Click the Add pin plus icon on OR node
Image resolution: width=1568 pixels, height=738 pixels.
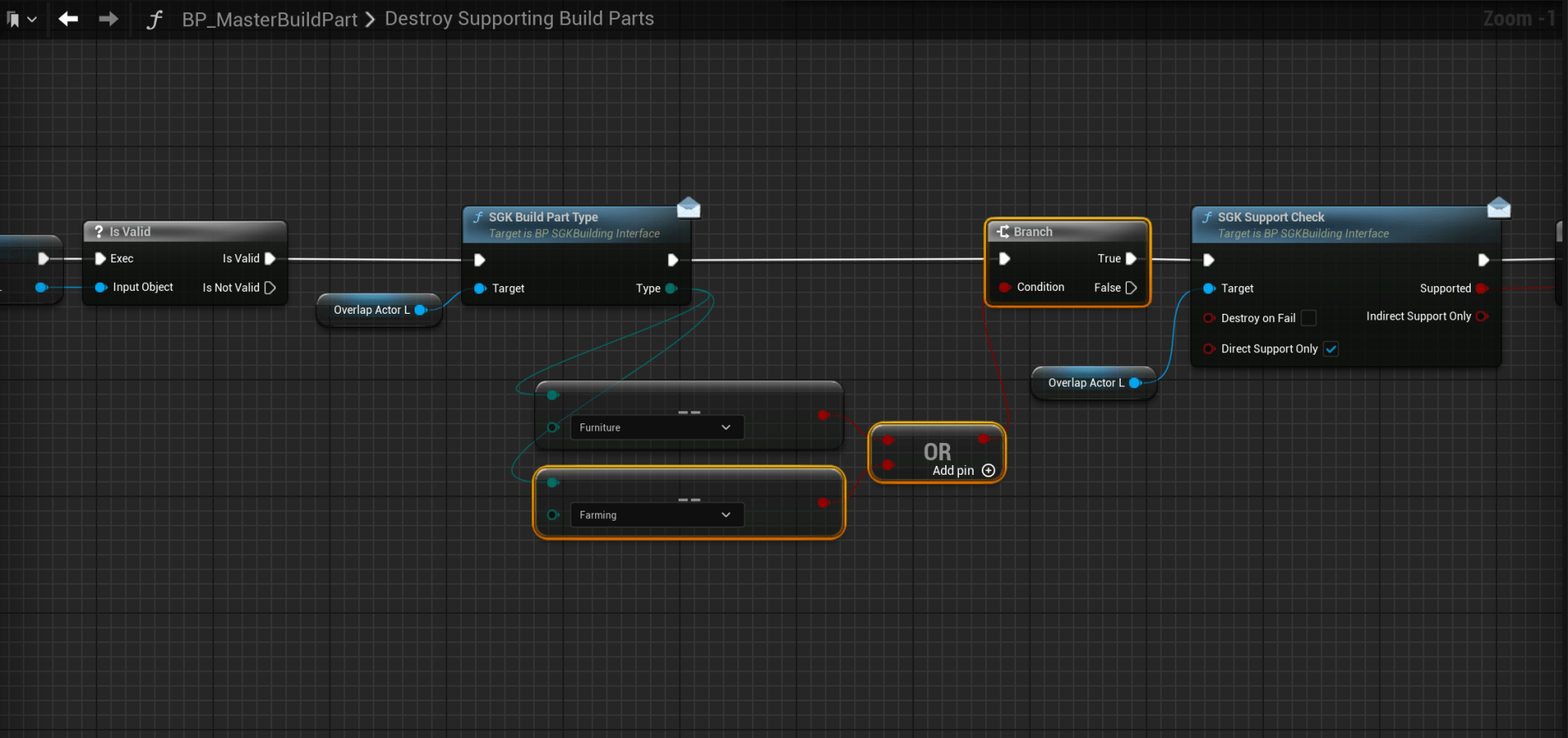pyautogui.click(x=988, y=471)
